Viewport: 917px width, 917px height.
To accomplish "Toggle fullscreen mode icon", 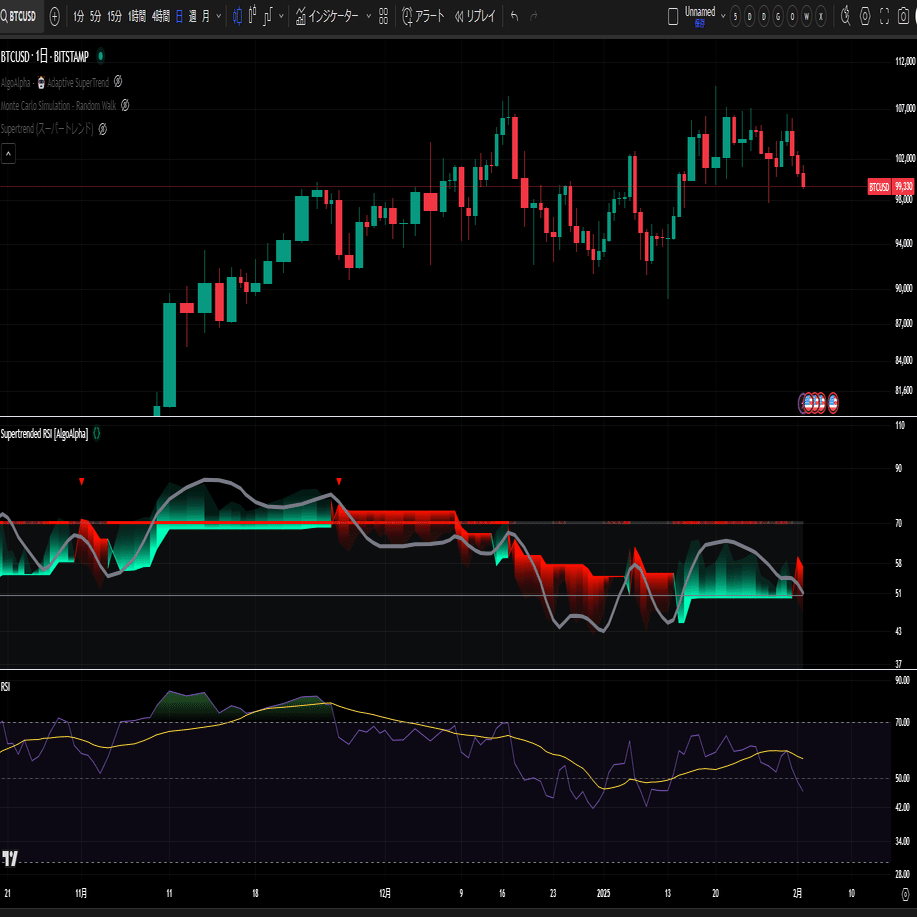I will pos(884,16).
